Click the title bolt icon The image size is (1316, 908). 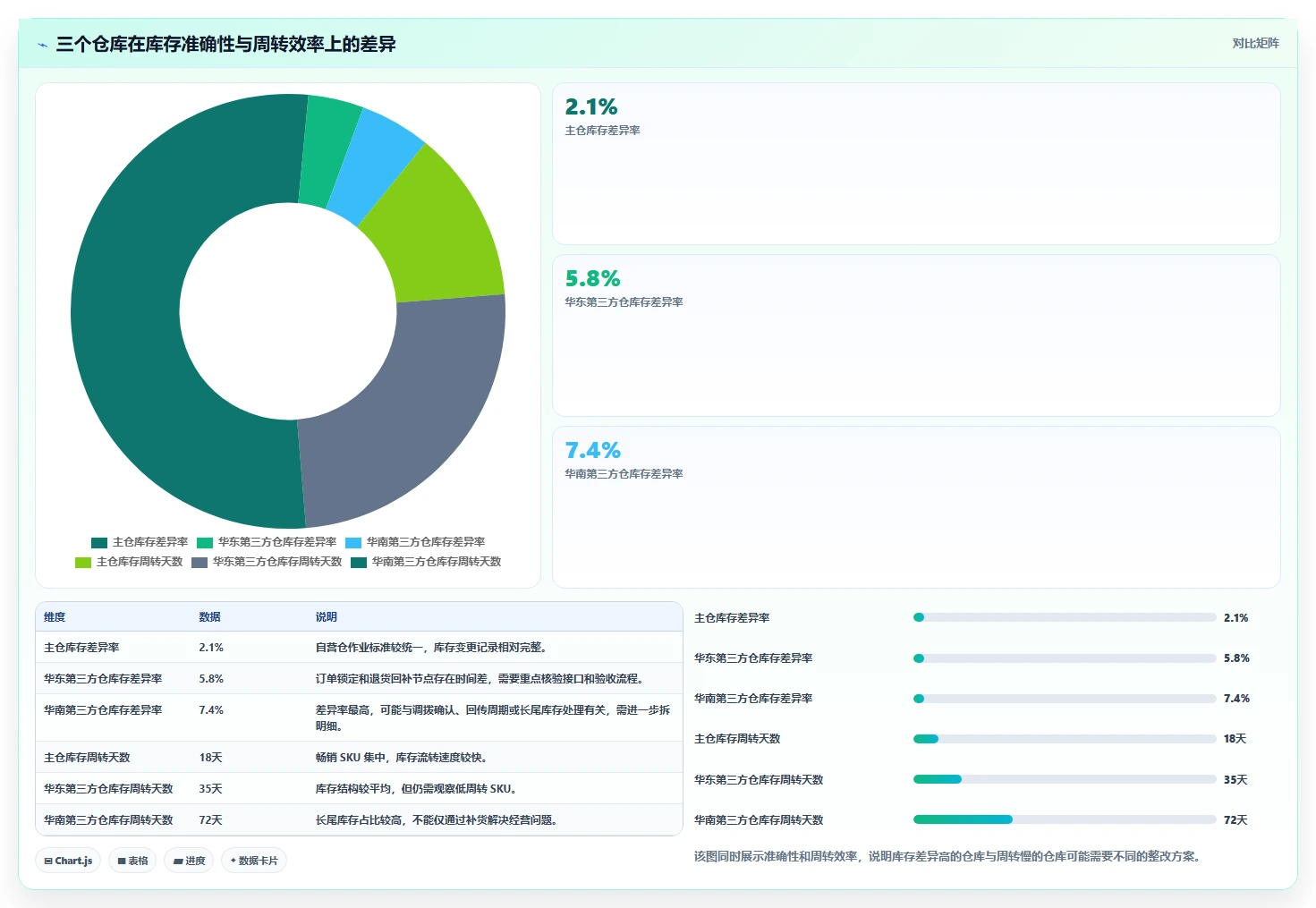tap(42, 45)
